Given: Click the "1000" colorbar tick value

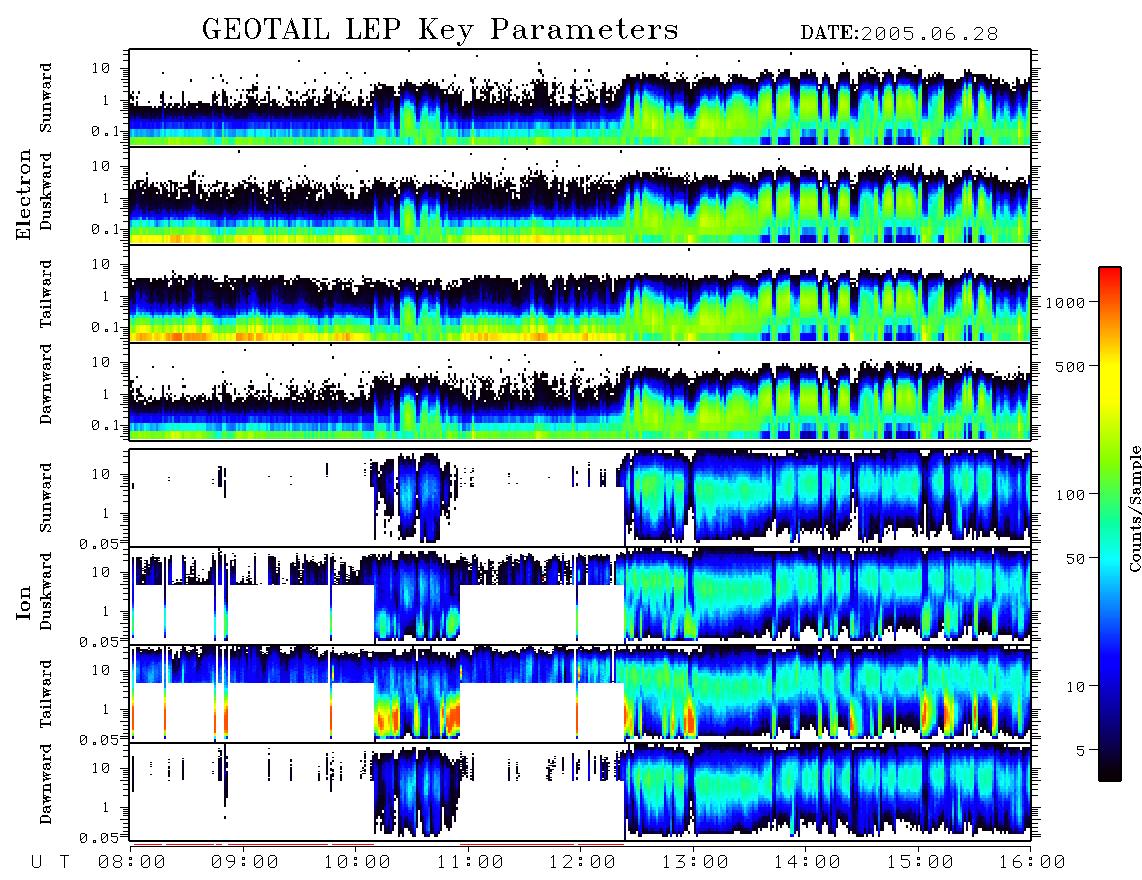Looking at the screenshot, I should tap(1065, 302).
